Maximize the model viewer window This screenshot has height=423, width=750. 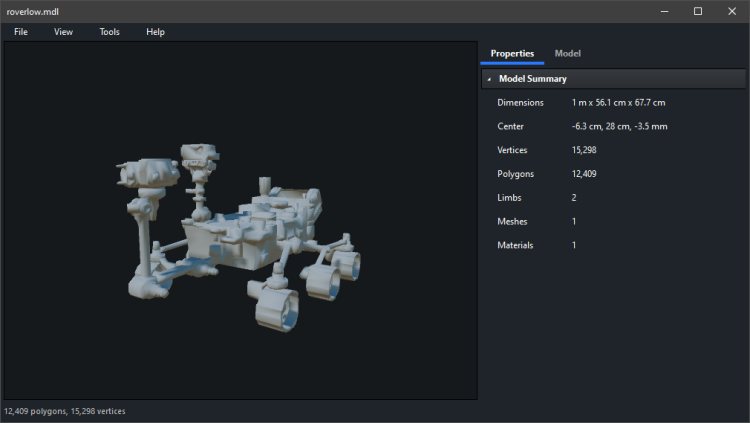(698, 11)
